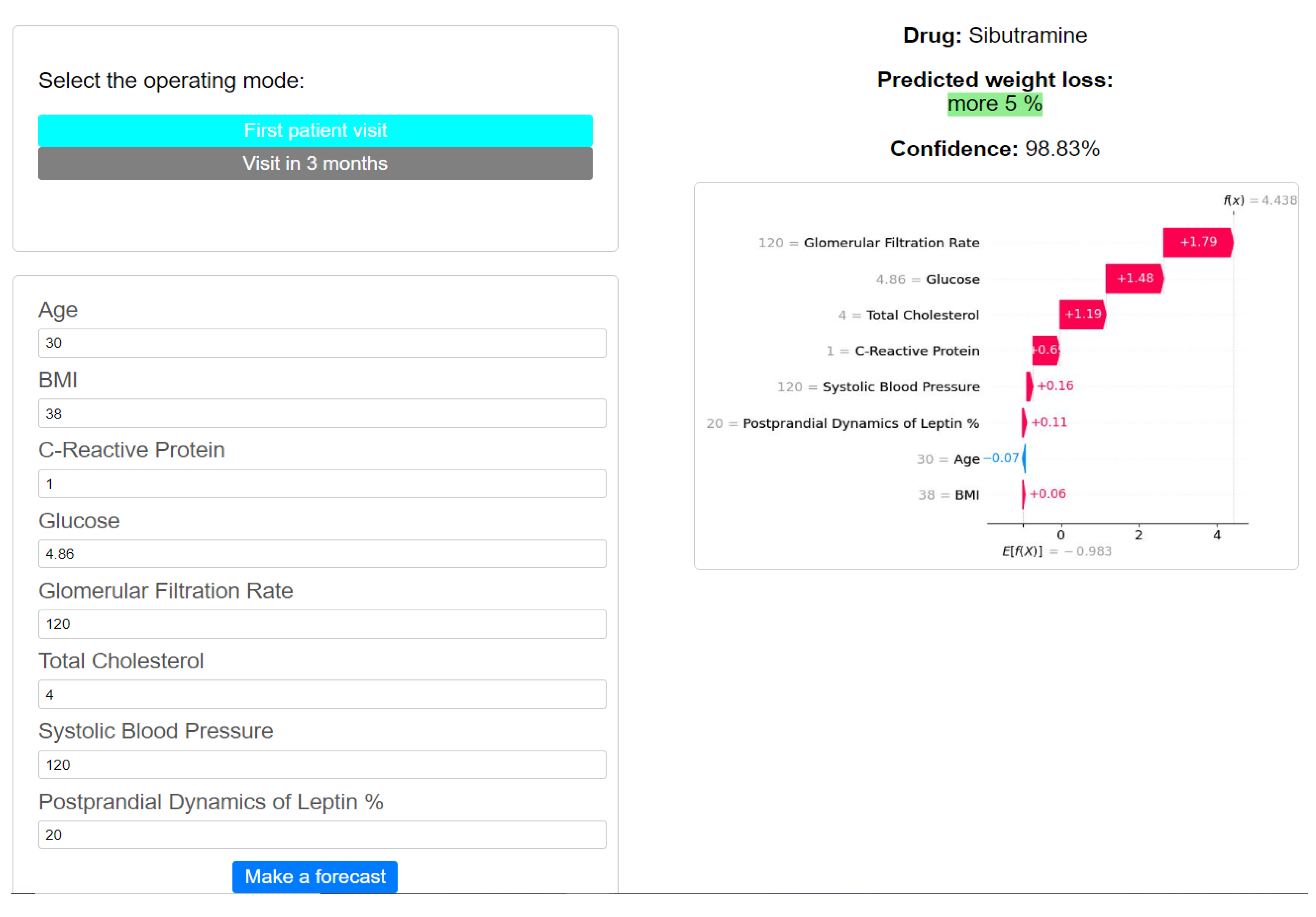Click the +1.19 Total Cholesterol bar
This screenshot has height=917, width=1316.
click(x=1082, y=314)
